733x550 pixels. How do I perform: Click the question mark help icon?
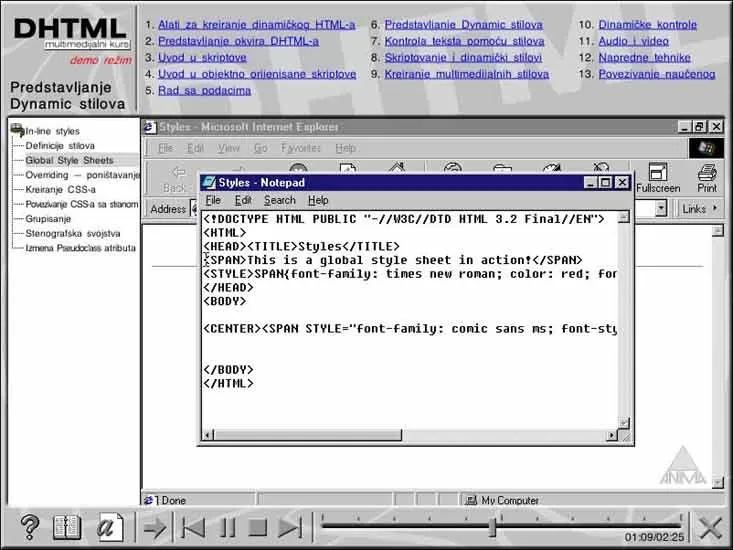[x=30, y=527]
